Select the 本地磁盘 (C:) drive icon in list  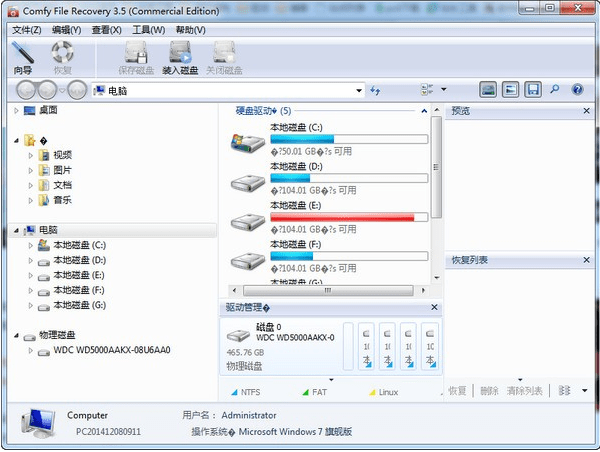coord(245,143)
